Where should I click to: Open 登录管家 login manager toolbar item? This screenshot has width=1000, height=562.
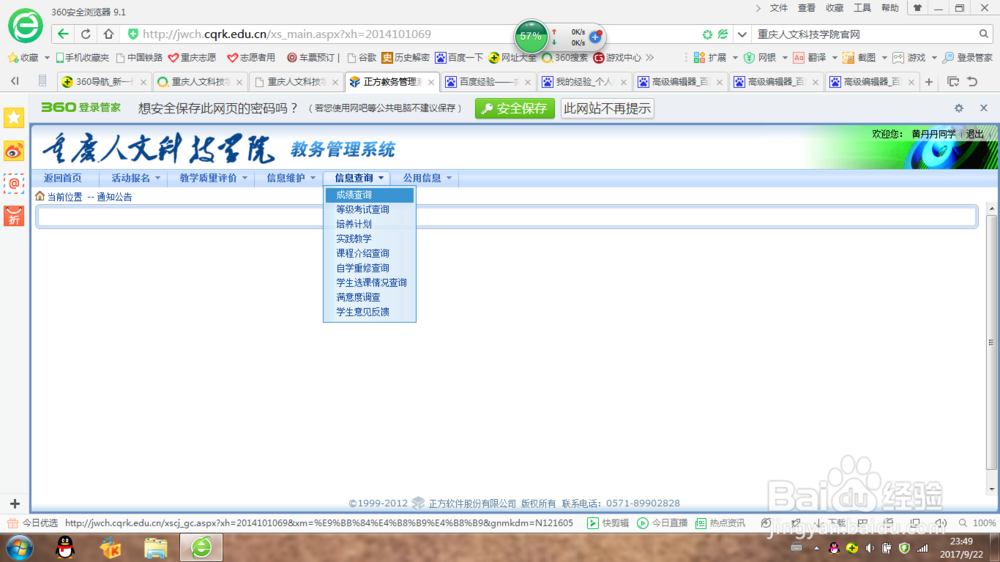click(x=967, y=57)
